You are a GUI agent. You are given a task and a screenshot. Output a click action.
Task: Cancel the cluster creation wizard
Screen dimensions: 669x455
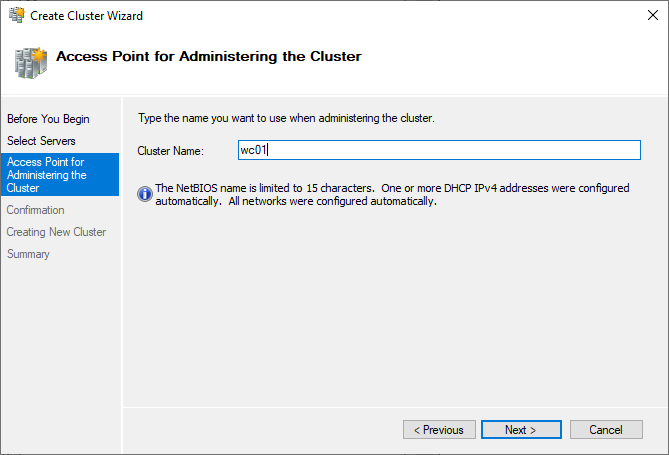coord(606,430)
